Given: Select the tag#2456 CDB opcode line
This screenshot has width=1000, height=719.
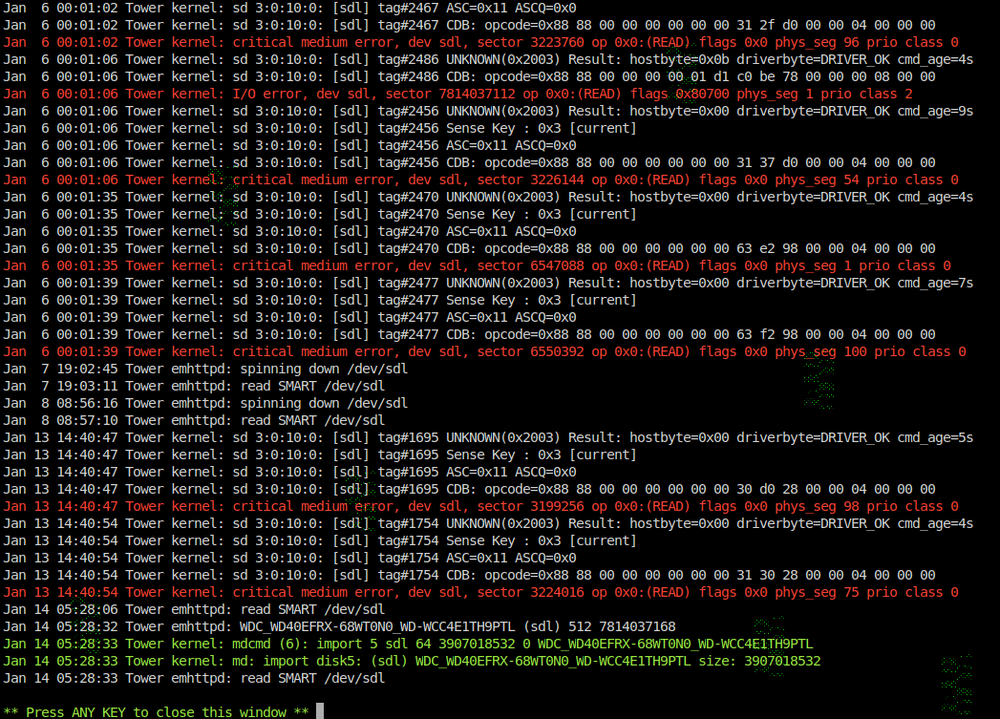Looking at the screenshot, I should 469,163.
